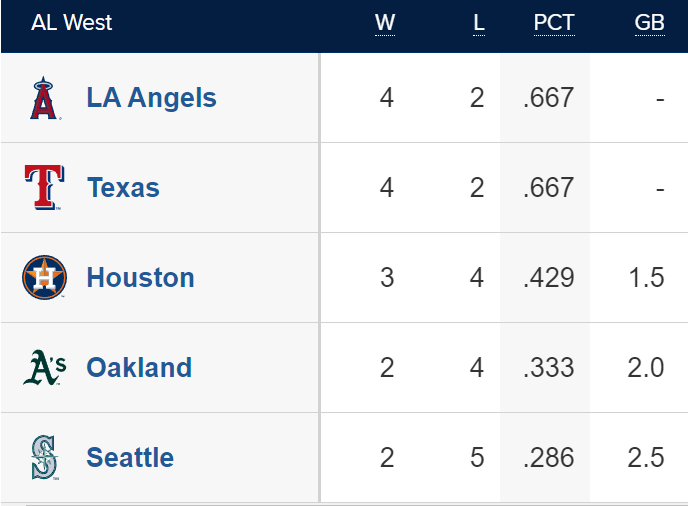Viewport: 688px width, 506px height.
Task: Click the LA Angels team logo
Action: pos(44,98)
